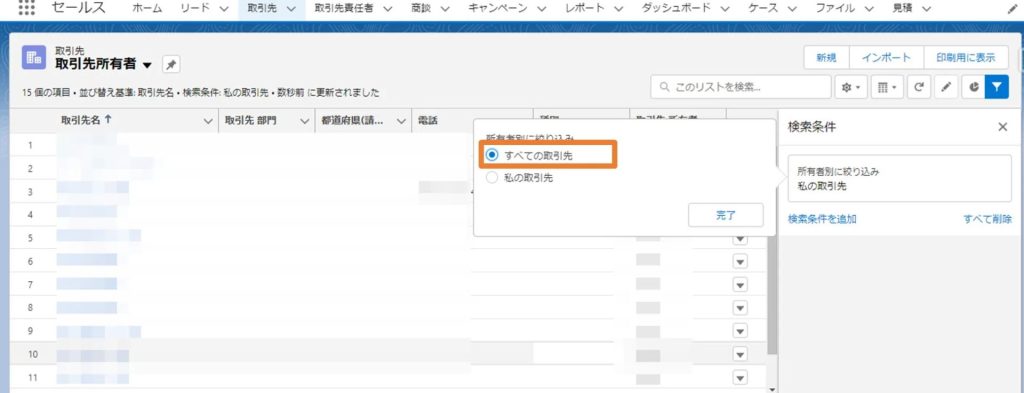
Task: Open the 見積 tab
Action: coord(903,8)
